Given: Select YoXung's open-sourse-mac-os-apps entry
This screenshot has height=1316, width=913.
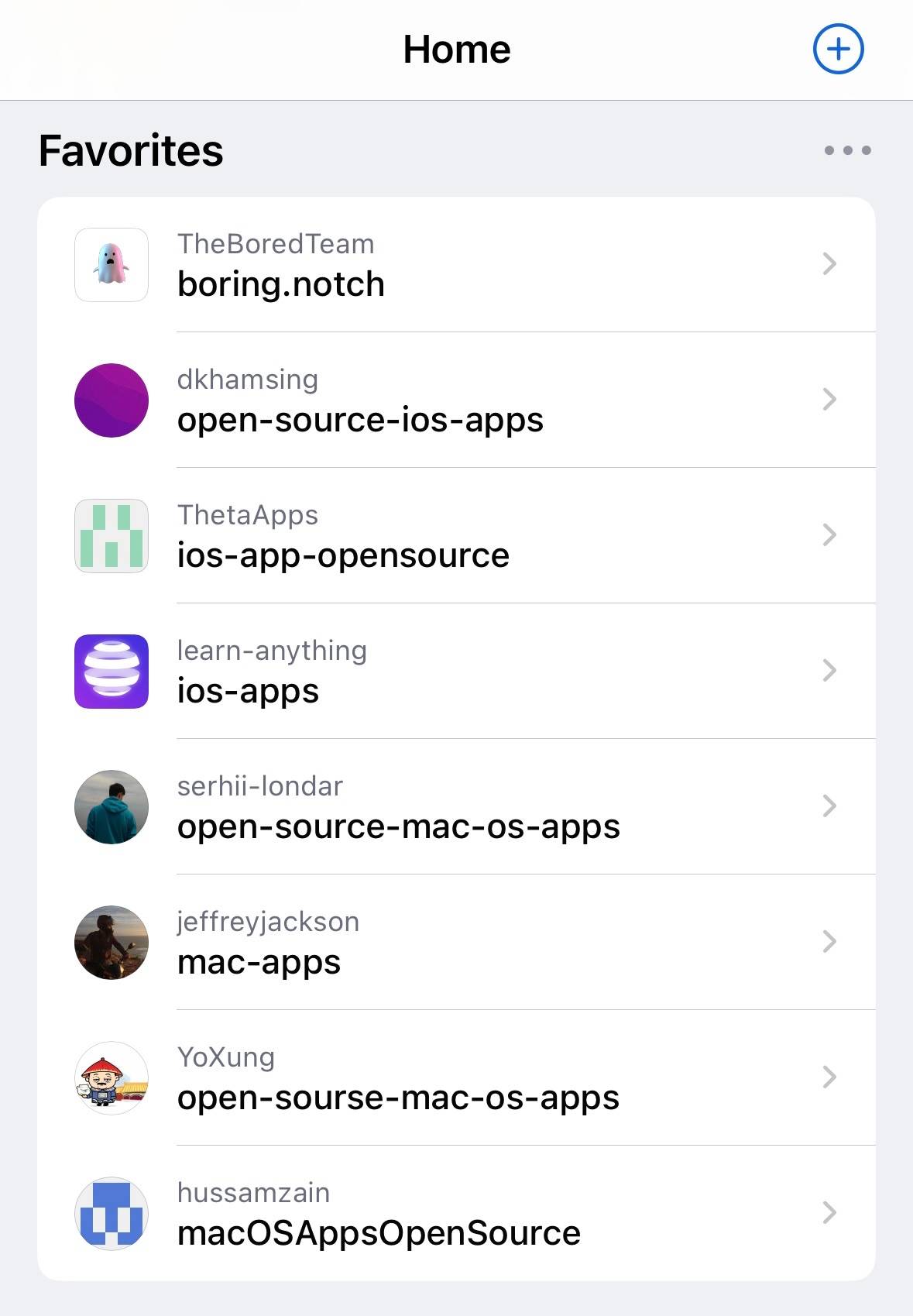Looking at the screenshot, I should pyautogui.click(x=456, y=1077).
